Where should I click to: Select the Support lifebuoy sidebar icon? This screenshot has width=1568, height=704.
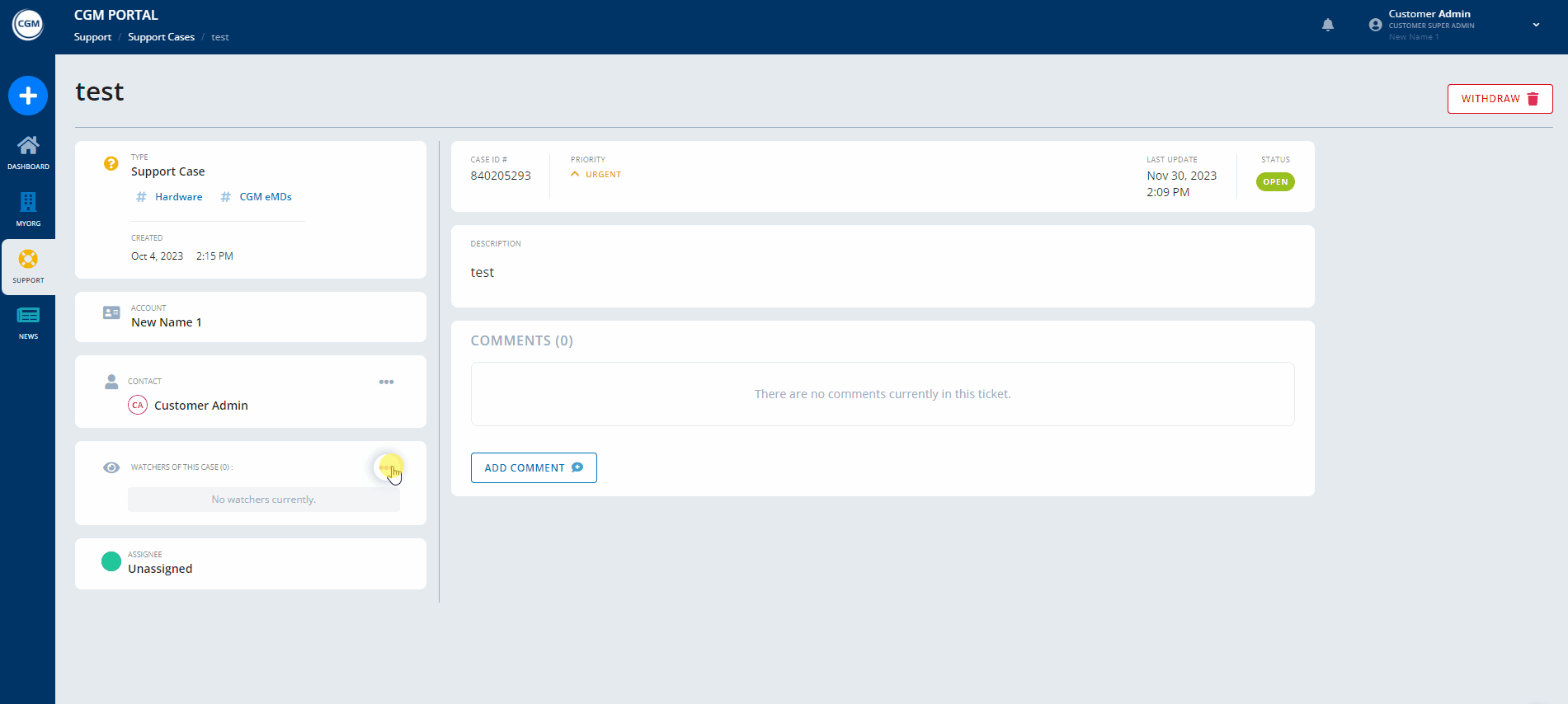point(28,260)
